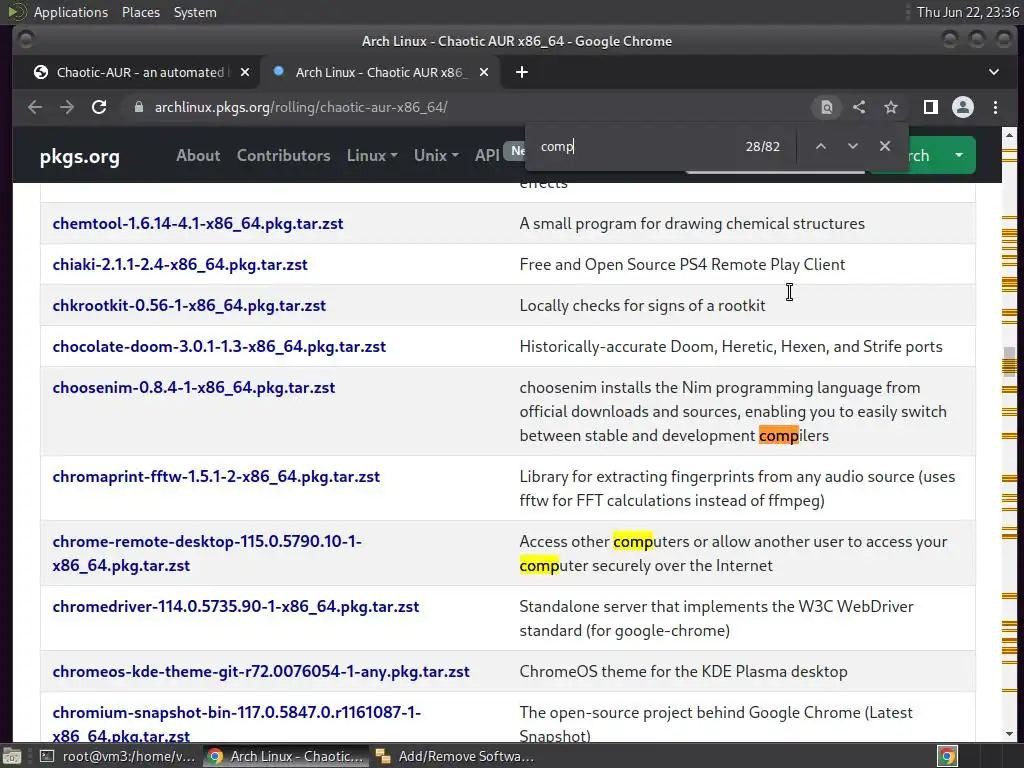This screenshot has height=768, width=1024.
Task: Open chemtool-1.6.14-4.1 package link
Action: point(198,223)
